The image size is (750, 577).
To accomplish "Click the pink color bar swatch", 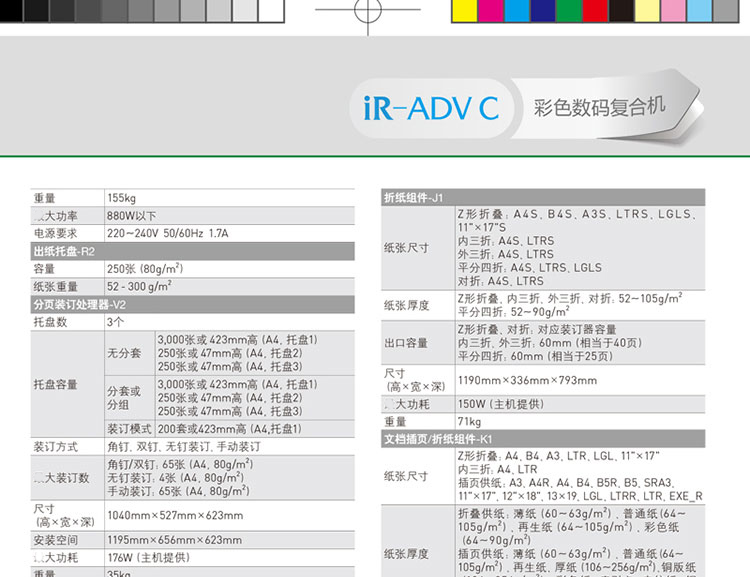I will (673, 11).
